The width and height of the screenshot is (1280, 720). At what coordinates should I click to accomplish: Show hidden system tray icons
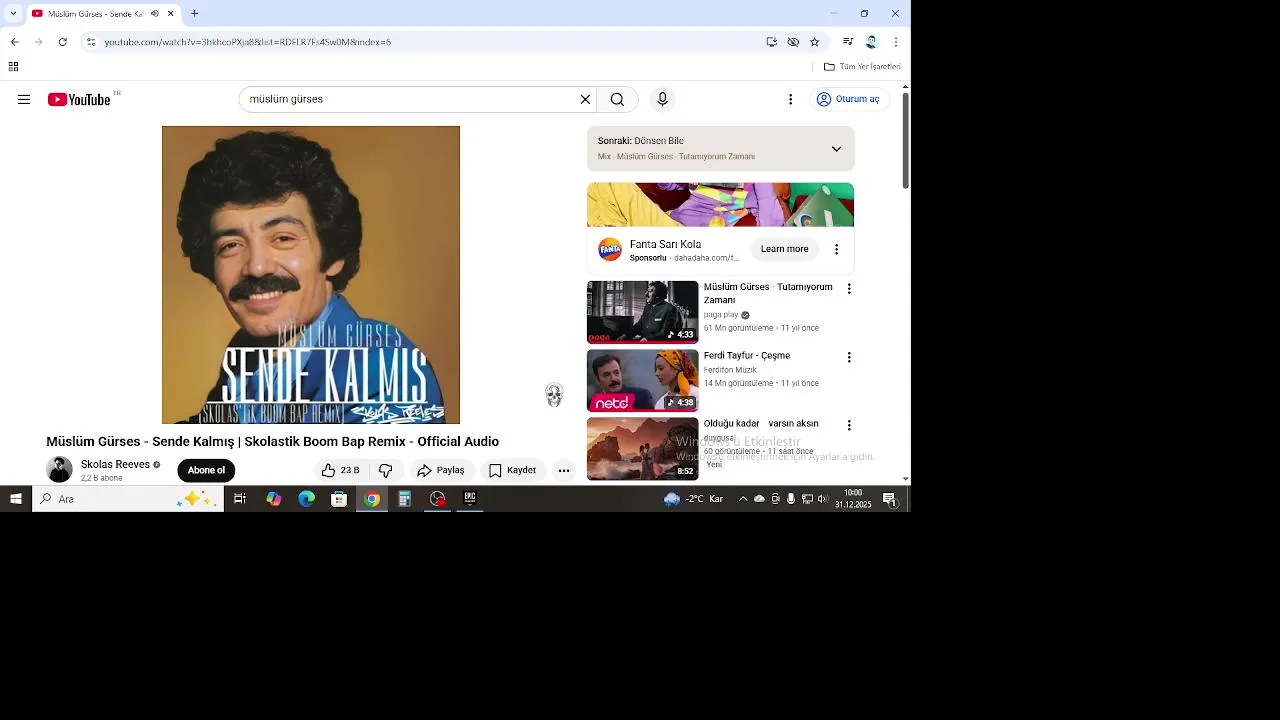coord(742,499)
